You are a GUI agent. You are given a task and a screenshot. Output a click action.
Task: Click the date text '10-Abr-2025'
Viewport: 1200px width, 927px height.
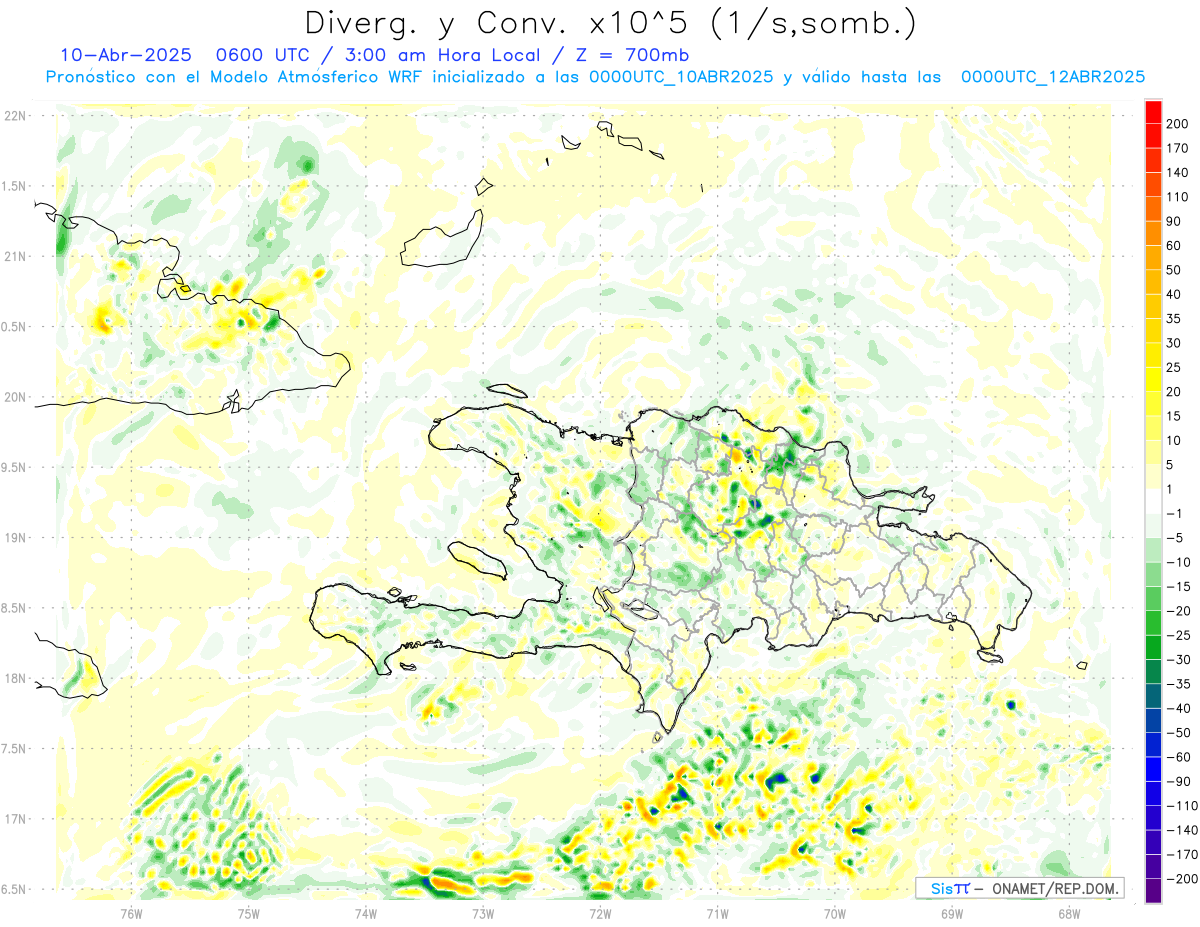coord(124,55)
